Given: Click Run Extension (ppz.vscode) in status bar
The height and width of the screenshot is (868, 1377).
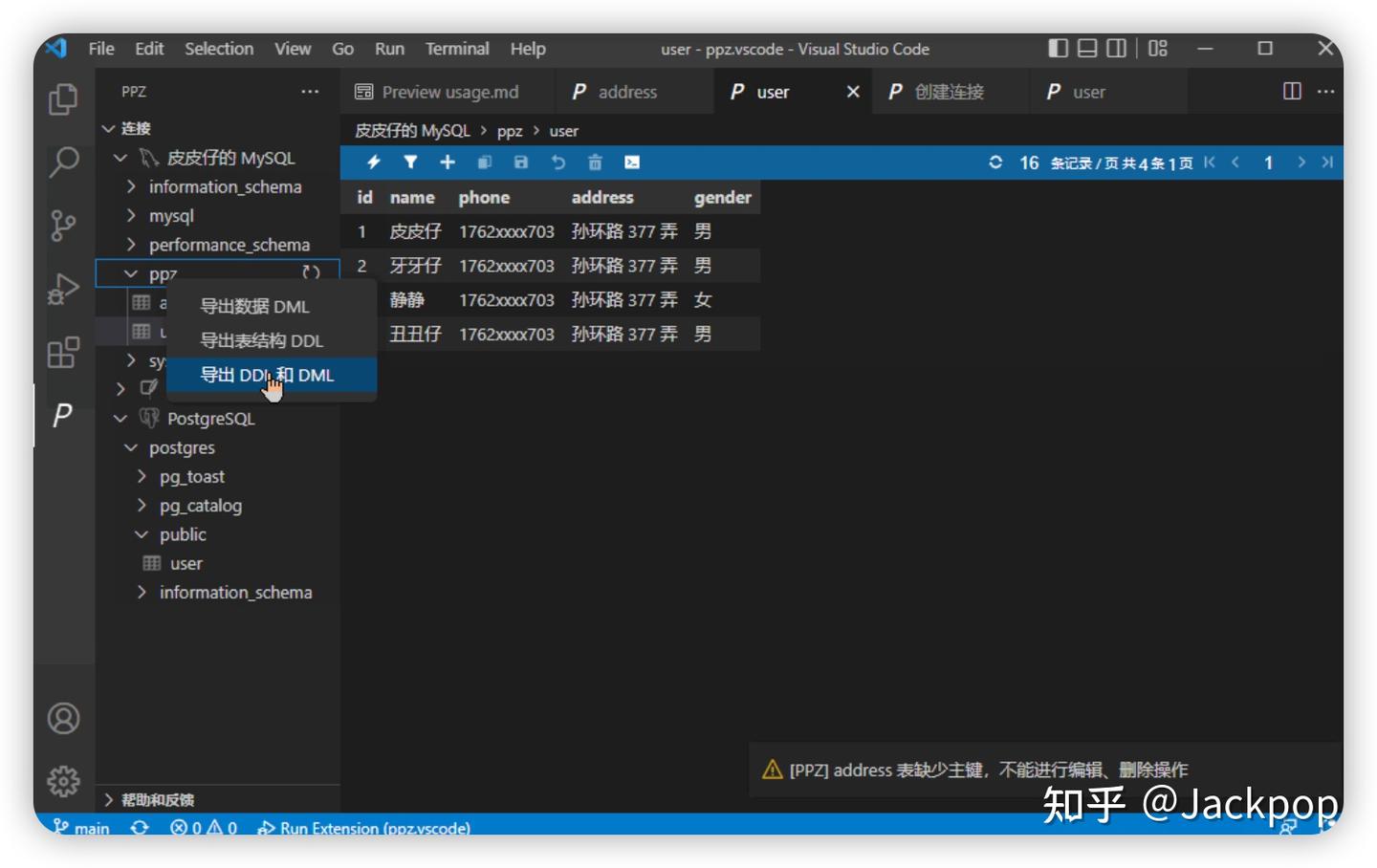Looking at the screenshot, I should (364, 828).
